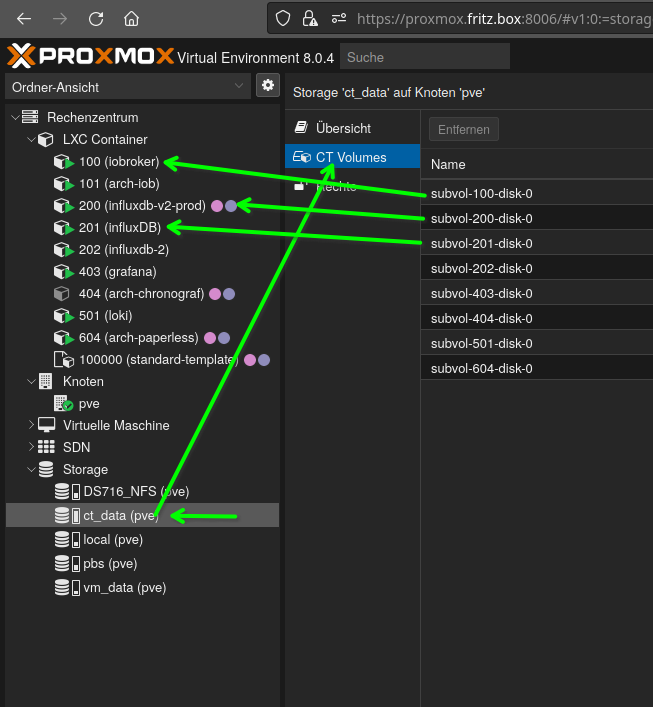Select container 501 (loki)
The image size is (653, 707).
[106, 316]
